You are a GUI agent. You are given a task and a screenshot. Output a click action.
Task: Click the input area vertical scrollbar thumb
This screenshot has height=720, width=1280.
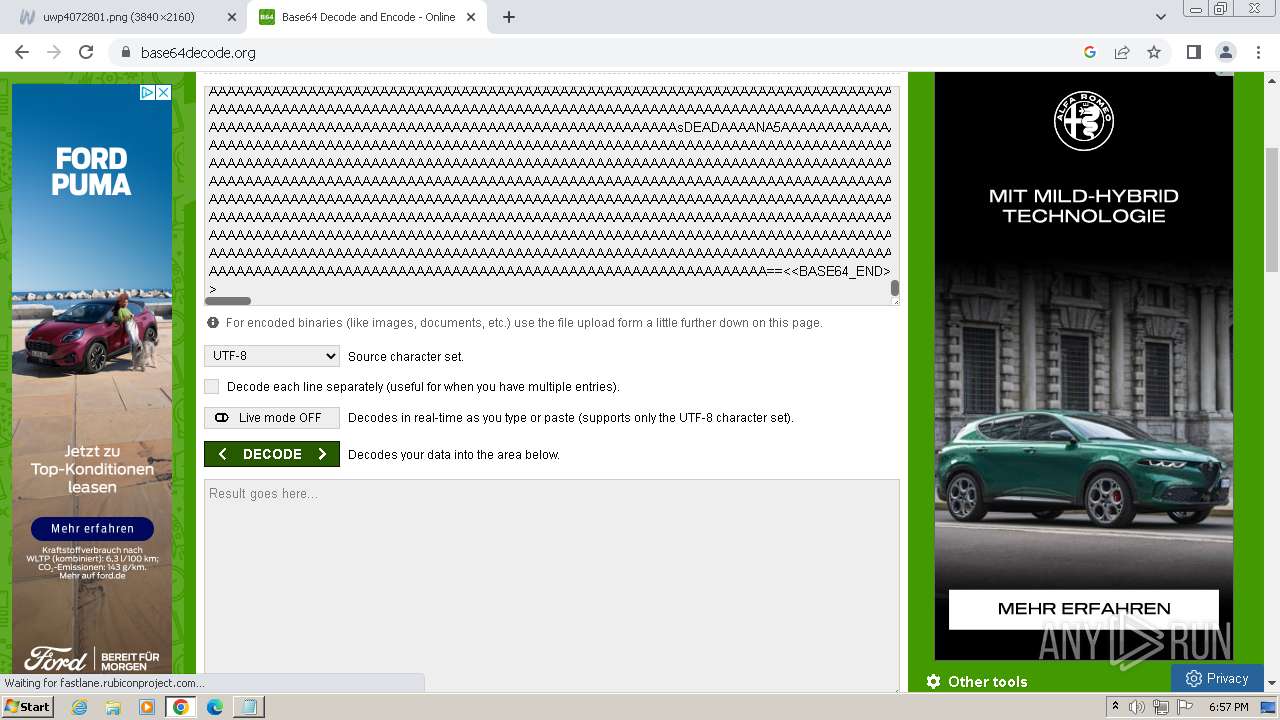[895, 288]
